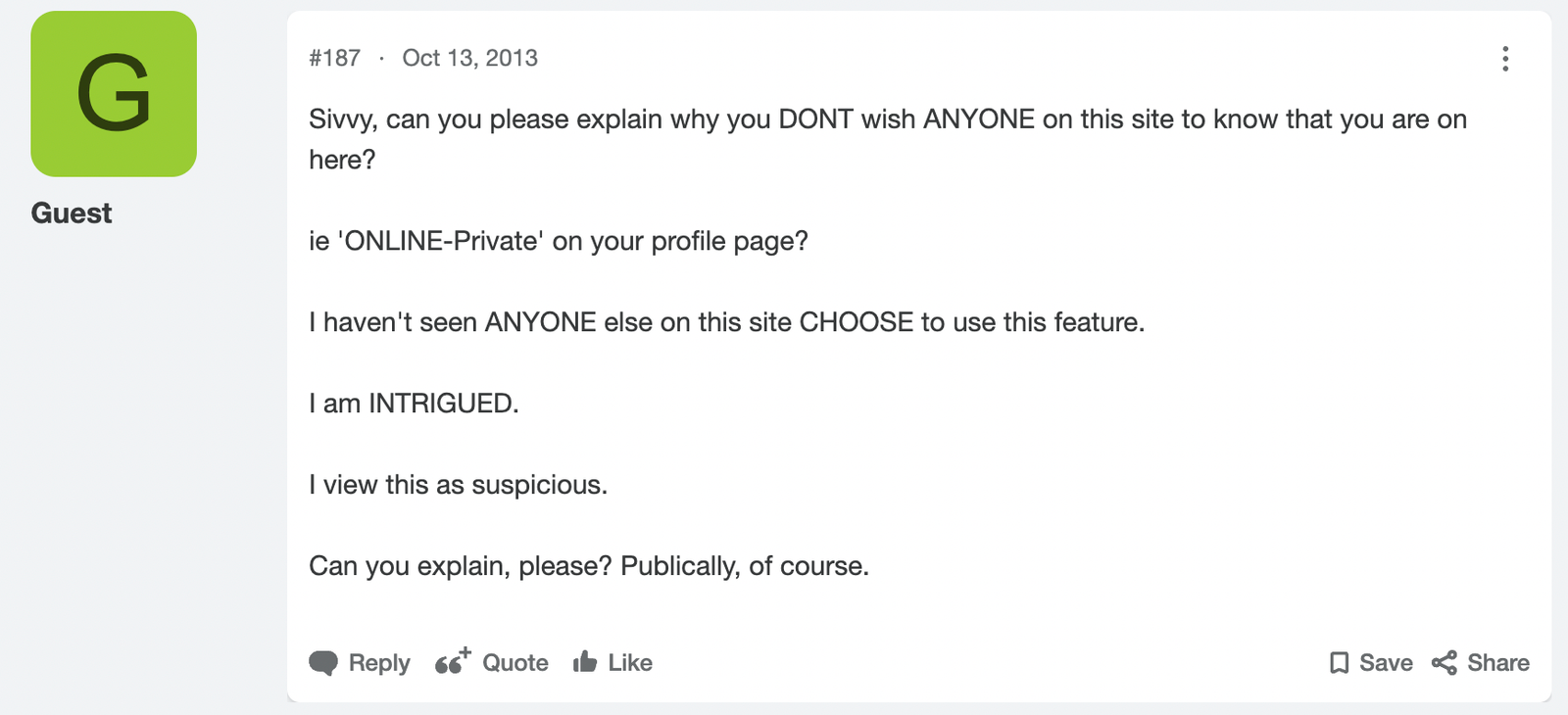Click the Reply speech bubble icon
The height and width of the screenshot is (715, 1568).
[323, 663]
